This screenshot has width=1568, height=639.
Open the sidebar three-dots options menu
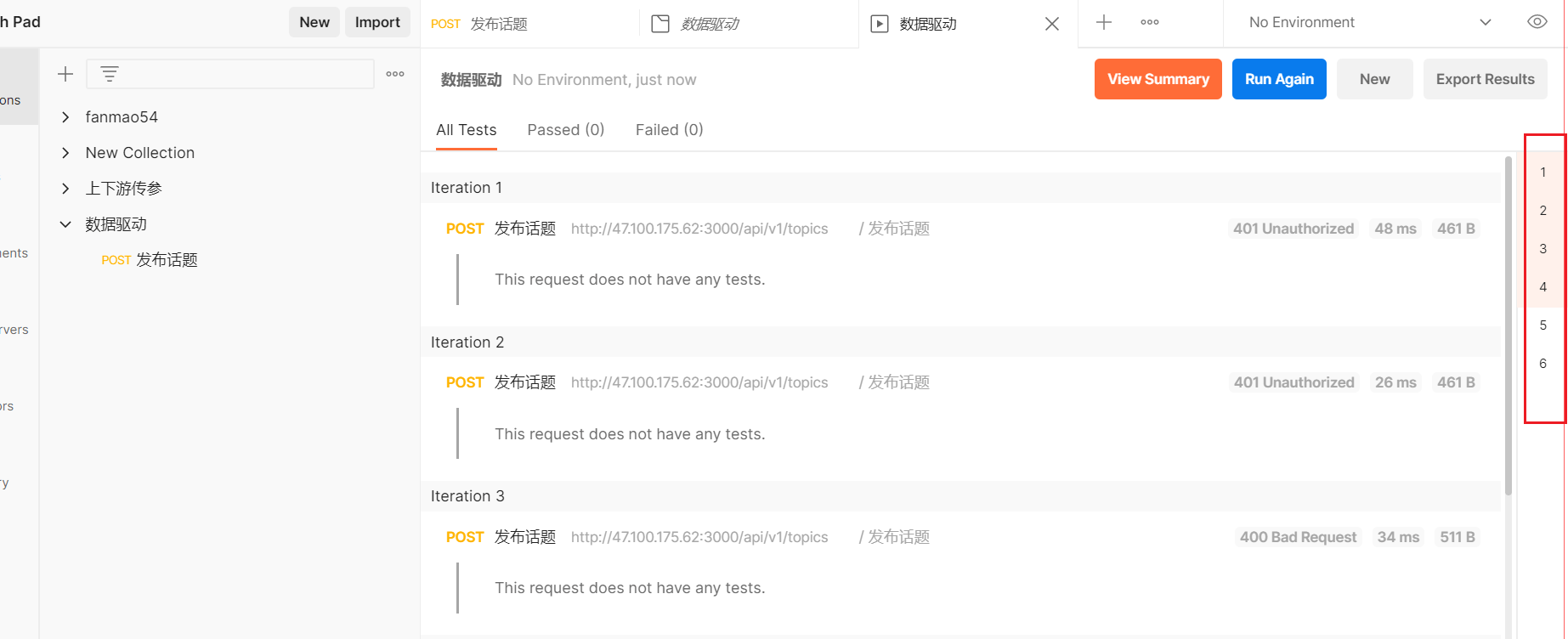click(395, 74)
